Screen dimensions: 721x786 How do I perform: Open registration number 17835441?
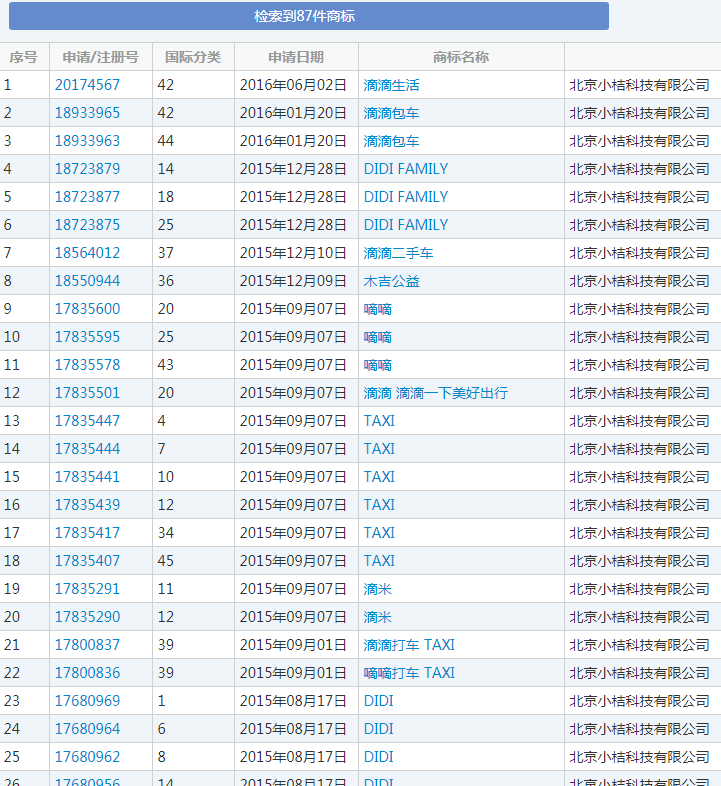point(87,477)
